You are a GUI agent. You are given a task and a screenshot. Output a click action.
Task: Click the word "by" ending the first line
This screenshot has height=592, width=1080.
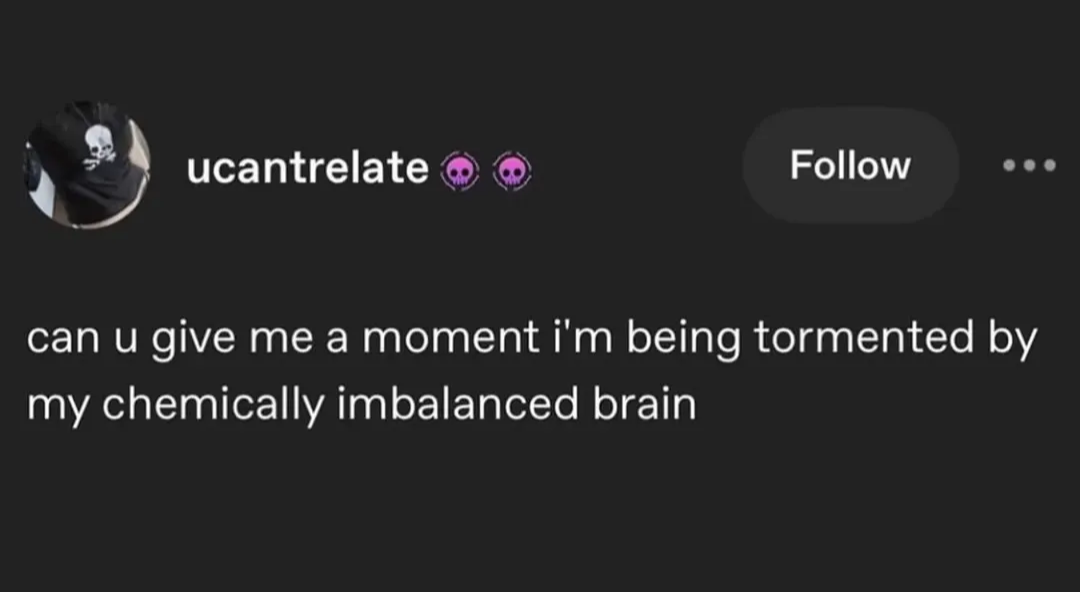1017,341
